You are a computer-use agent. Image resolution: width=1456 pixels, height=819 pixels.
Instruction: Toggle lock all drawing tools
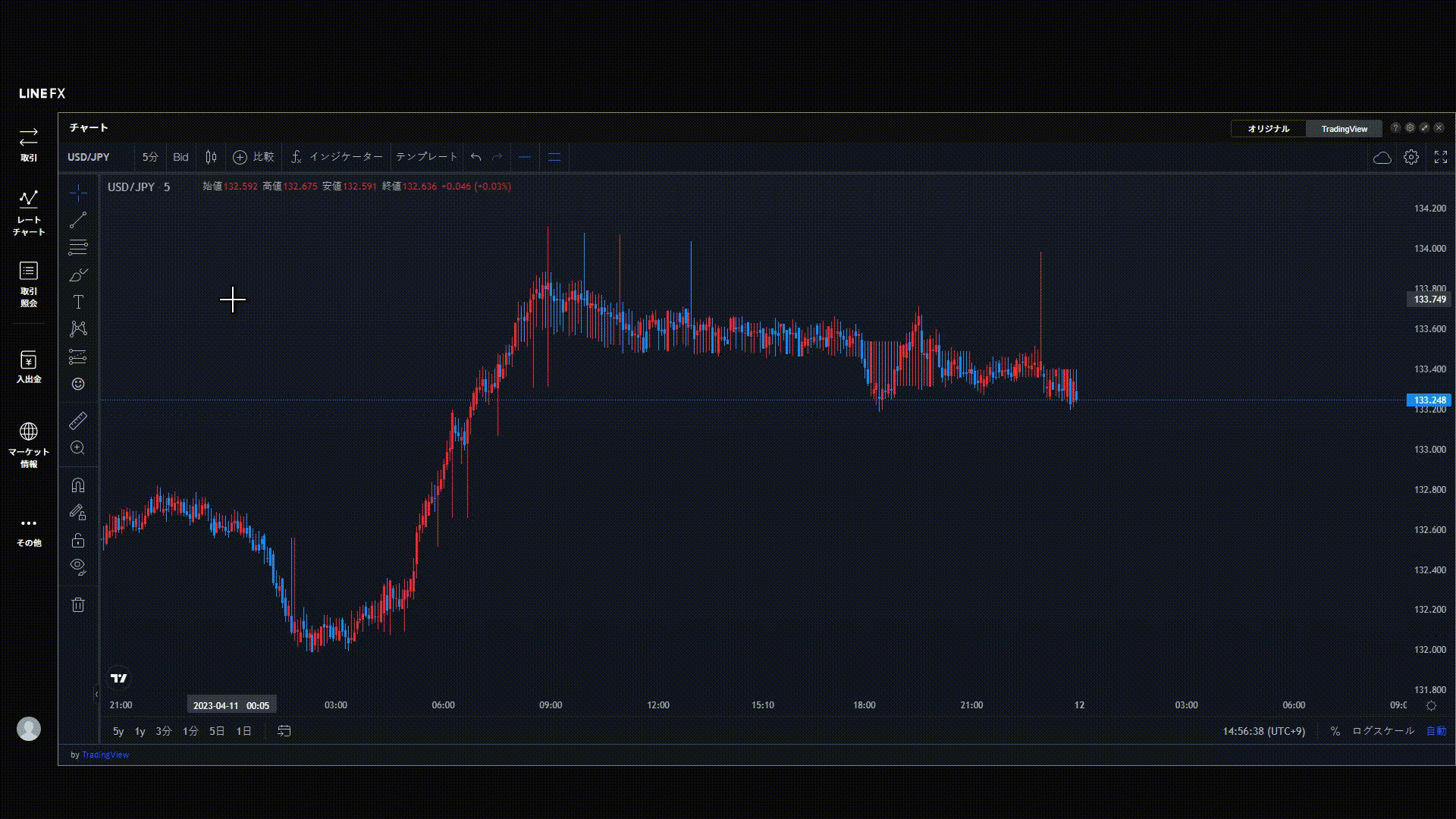78,540
